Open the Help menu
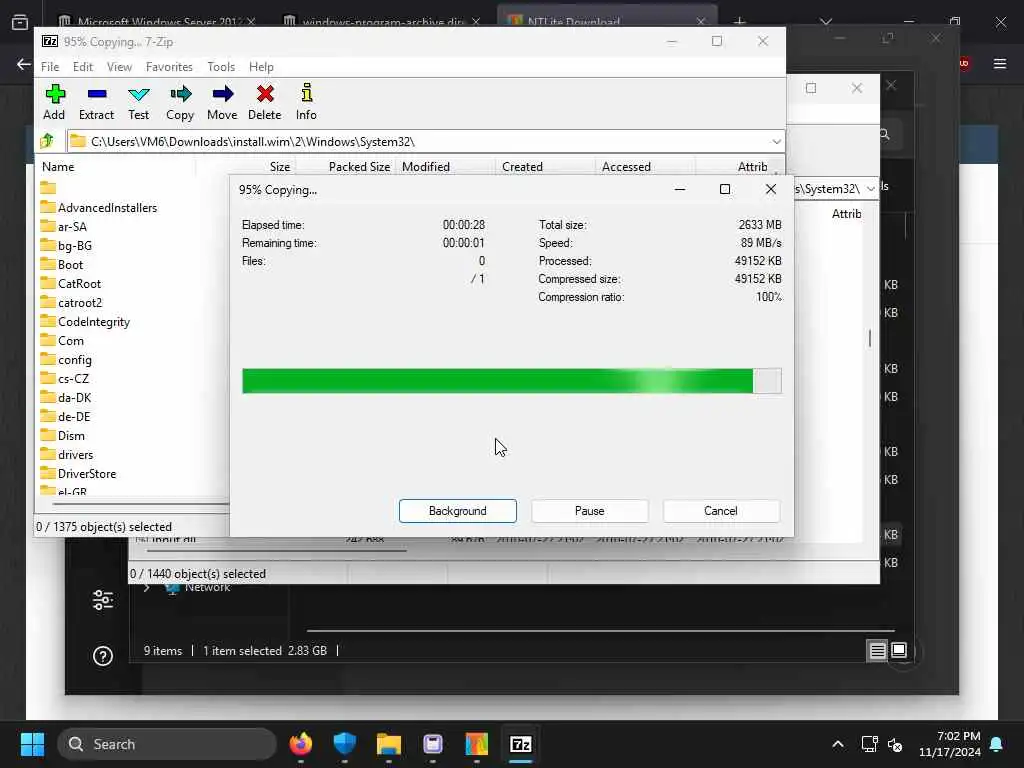 point(261,67)
